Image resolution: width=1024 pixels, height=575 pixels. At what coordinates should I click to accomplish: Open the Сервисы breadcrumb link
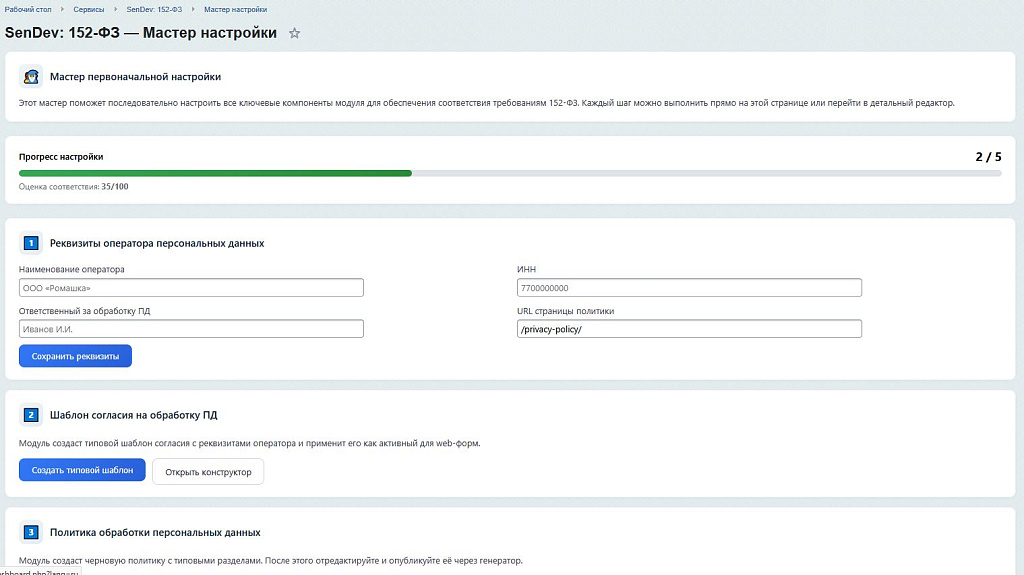pos(88,9)
